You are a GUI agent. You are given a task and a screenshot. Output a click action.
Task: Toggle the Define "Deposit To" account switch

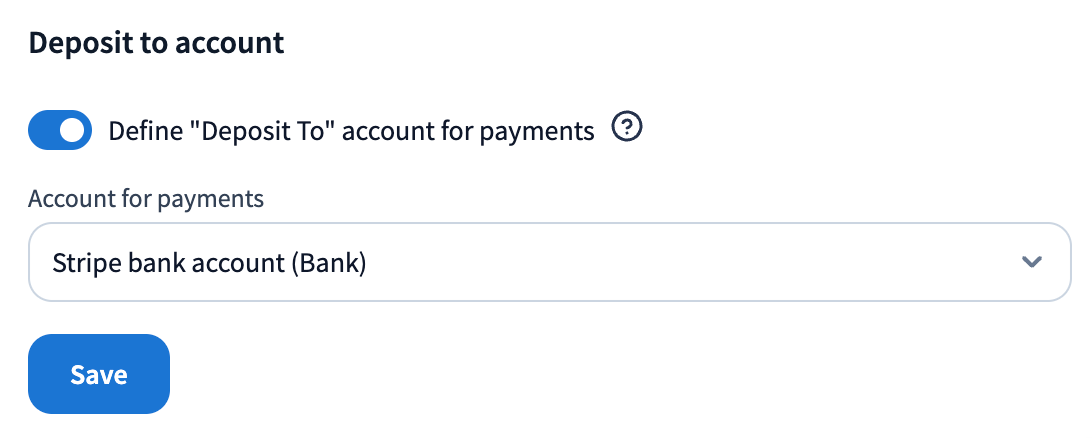click(60, 130)
